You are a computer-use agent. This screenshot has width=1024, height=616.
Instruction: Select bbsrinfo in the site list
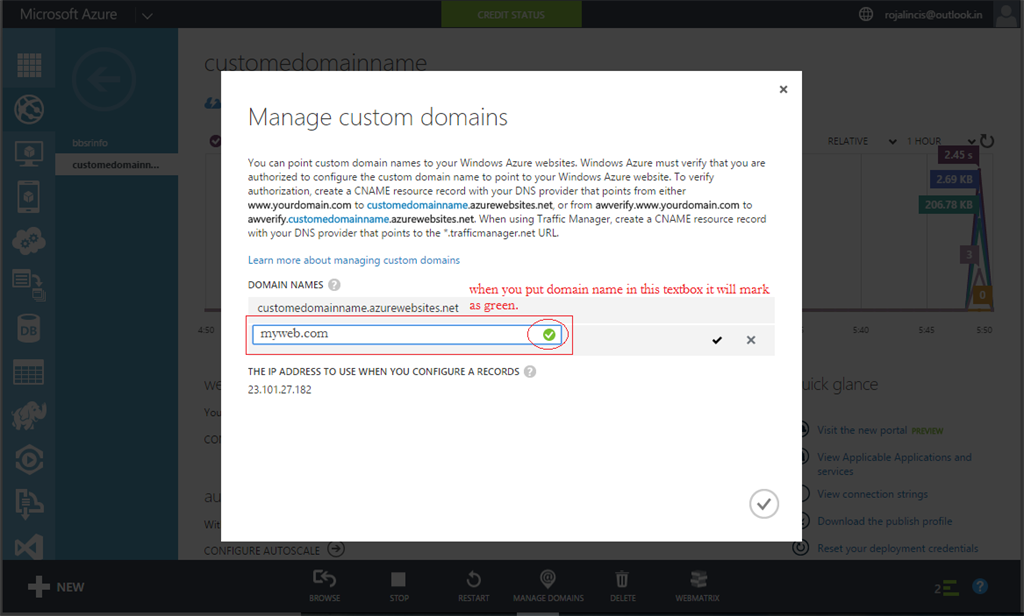(x=90, y=142)
